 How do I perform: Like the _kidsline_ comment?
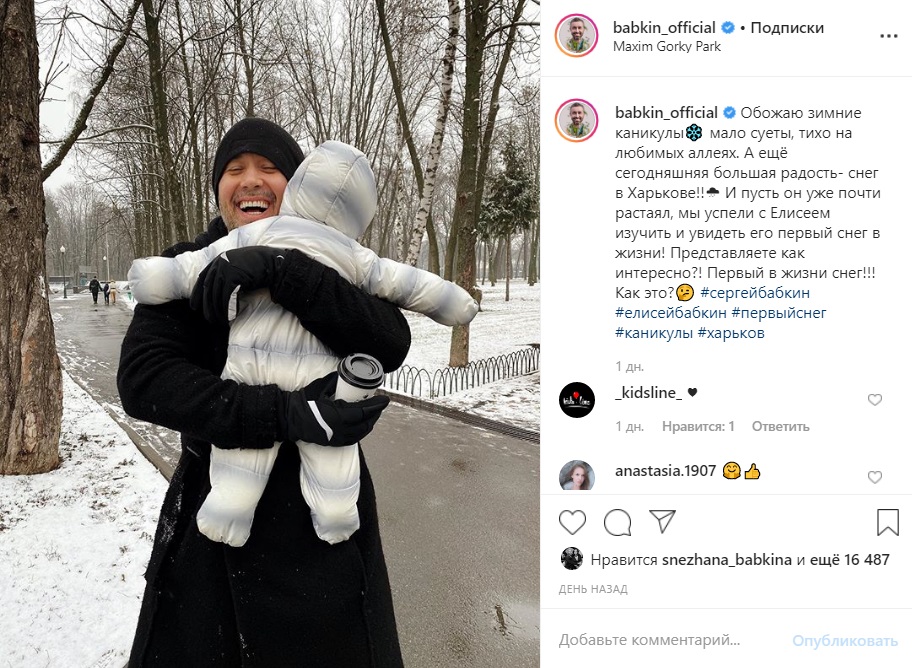click(875, 400)
